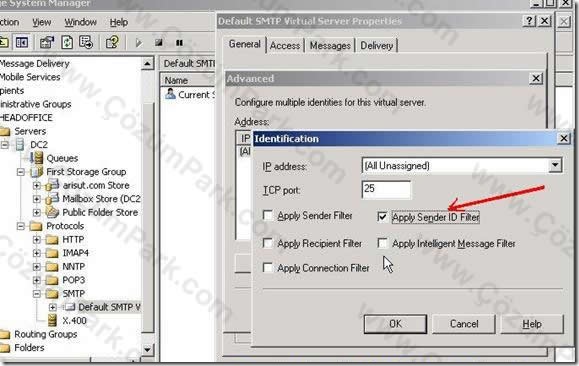This screenshot has height=366, width=579.
Task: Select the POP3 folder icon
Action: pyautogui.click(x=52, y=280)
